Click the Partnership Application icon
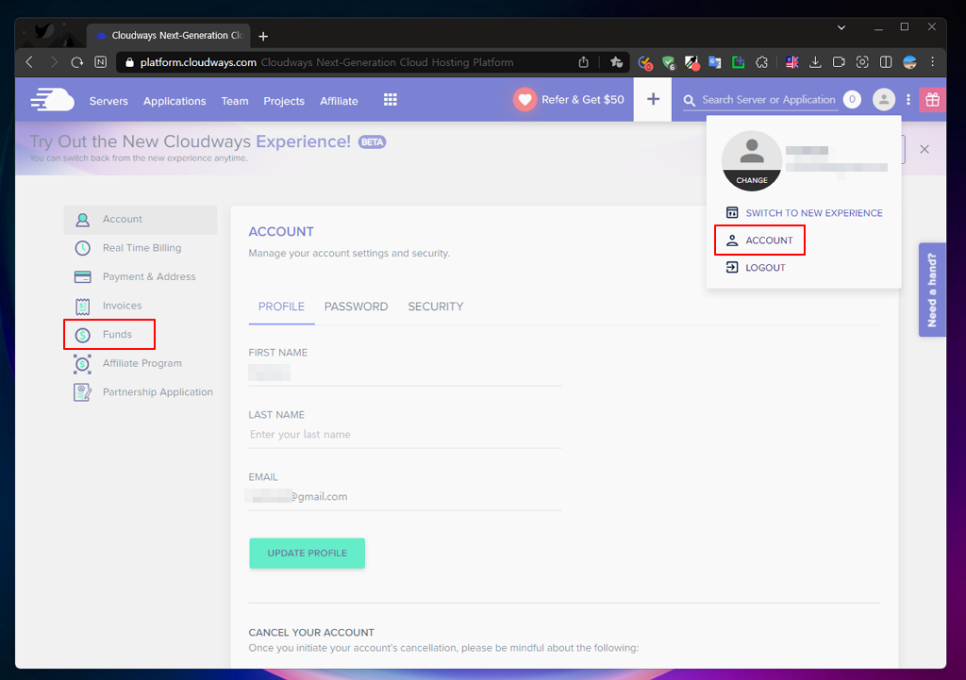966x680 pixels. (x=83, y=392)
